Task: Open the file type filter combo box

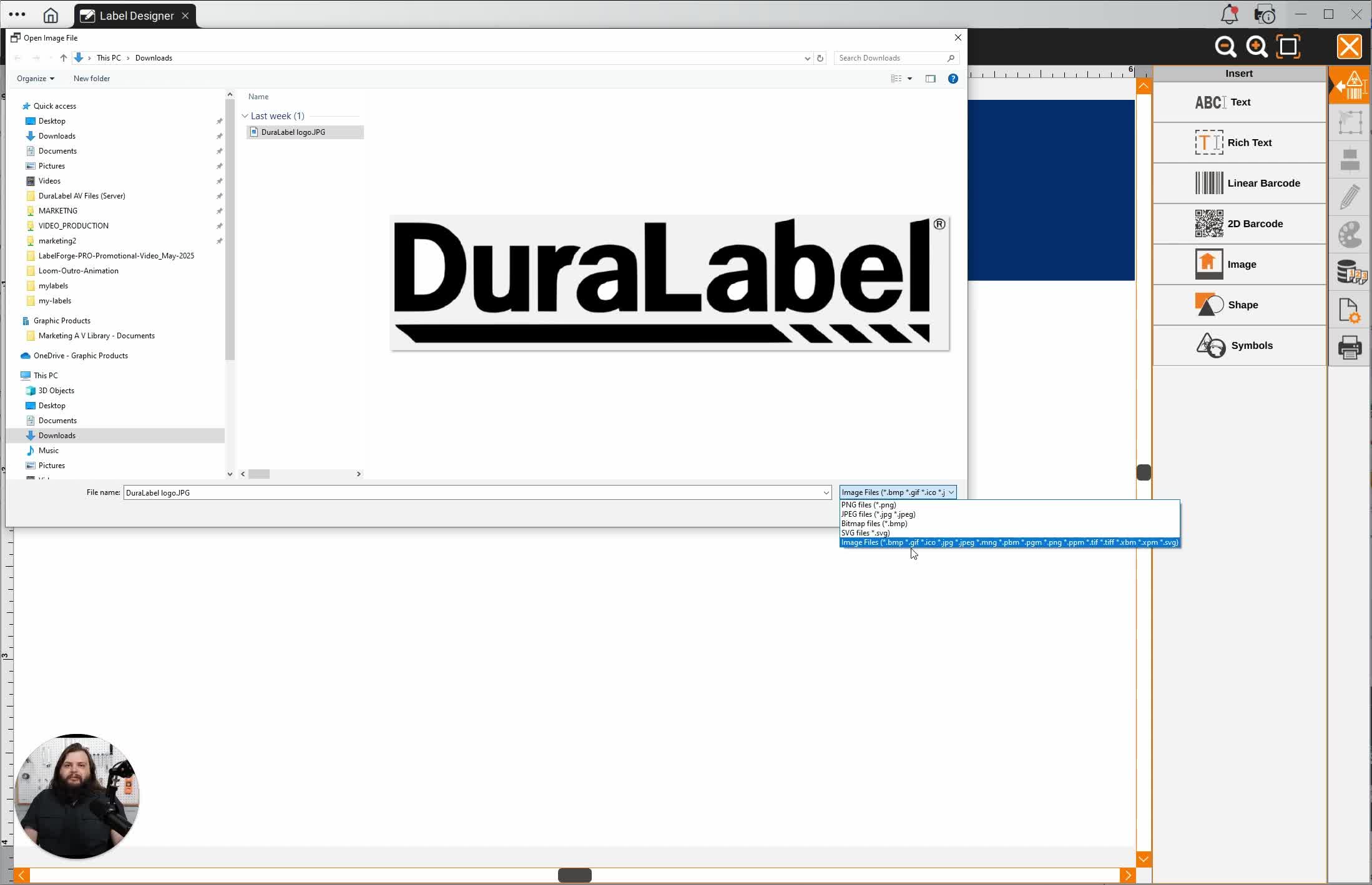Action: (898, 492)
